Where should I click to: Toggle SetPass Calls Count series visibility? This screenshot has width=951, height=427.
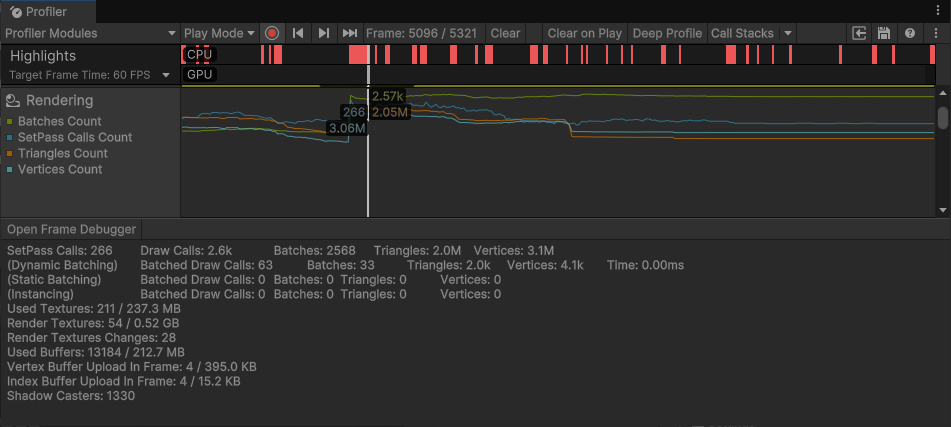coord(10,138)
